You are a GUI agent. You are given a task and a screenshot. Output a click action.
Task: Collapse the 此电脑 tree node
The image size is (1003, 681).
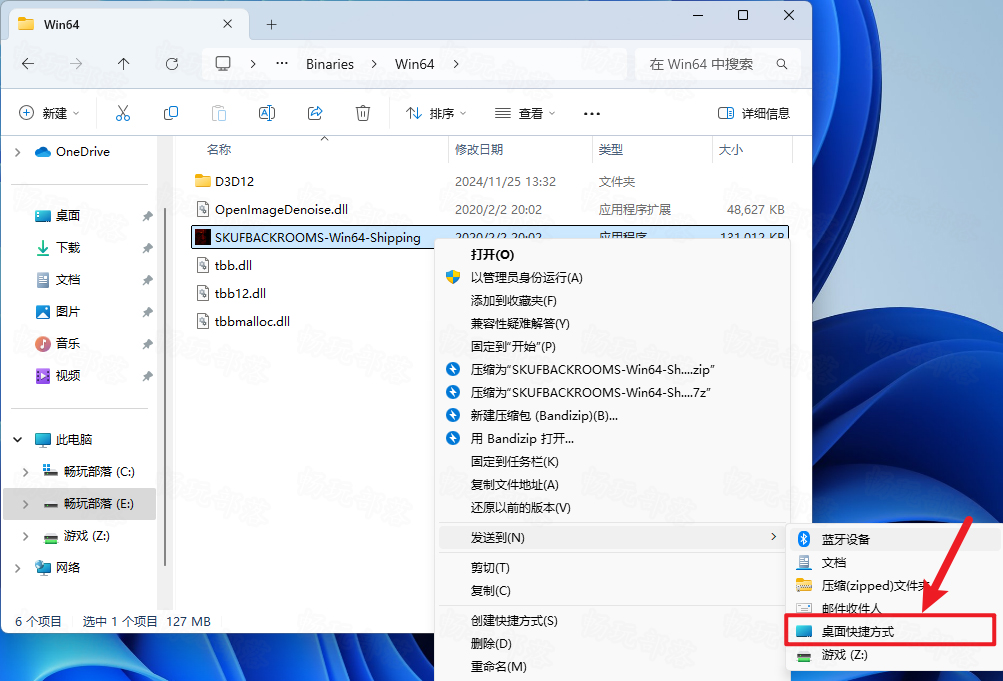(18, 440)
